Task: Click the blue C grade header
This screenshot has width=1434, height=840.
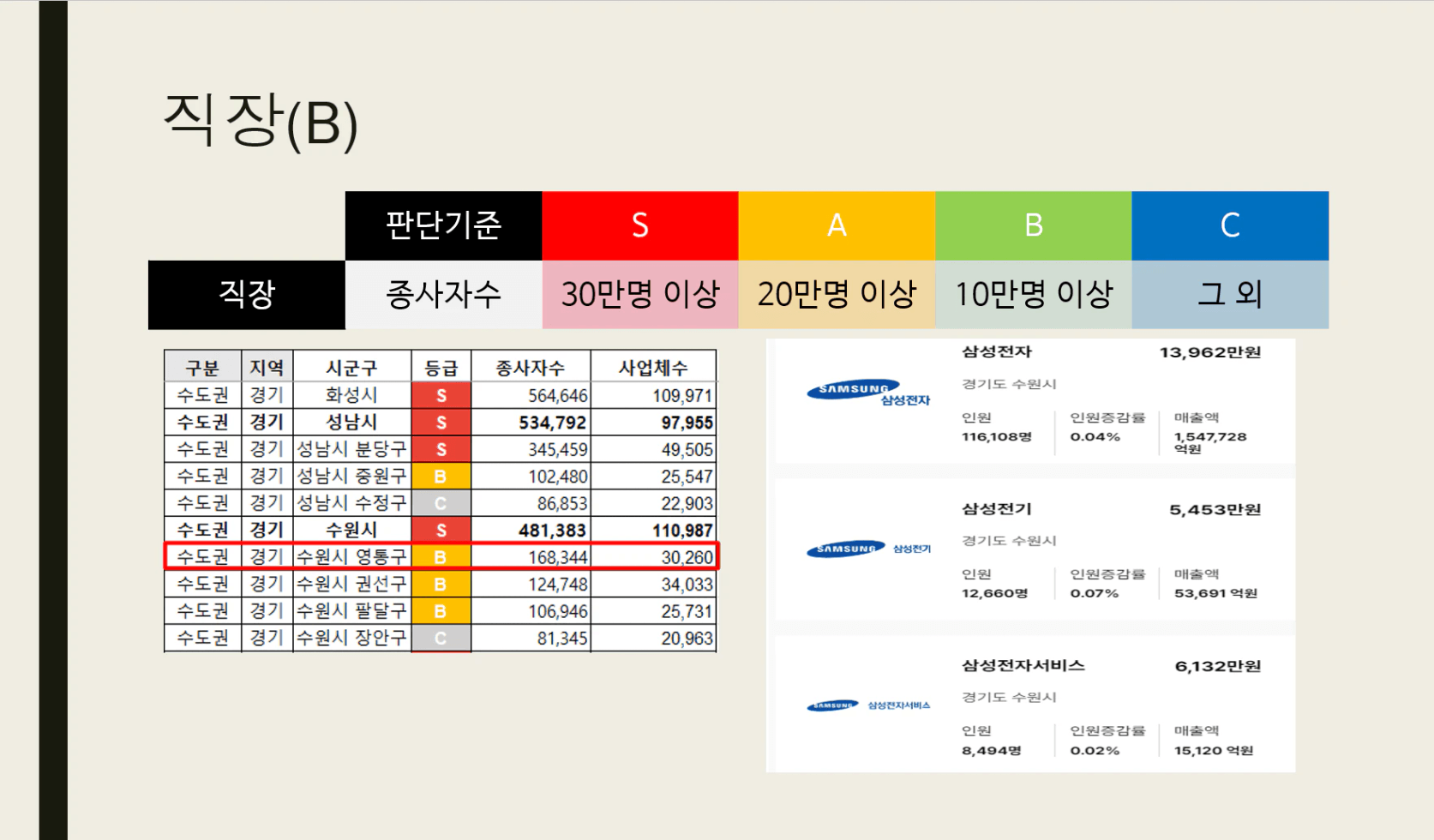Action: tap(1230, 225)
